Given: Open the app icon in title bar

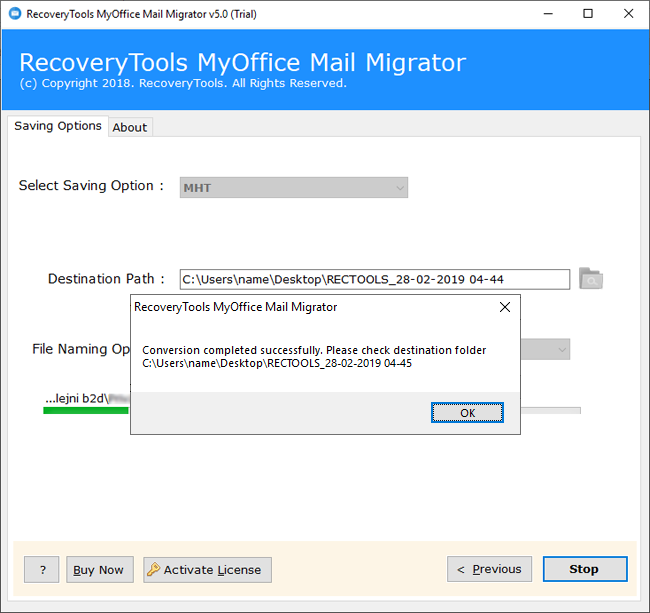Looking at the screenshot, I should 15,14.
